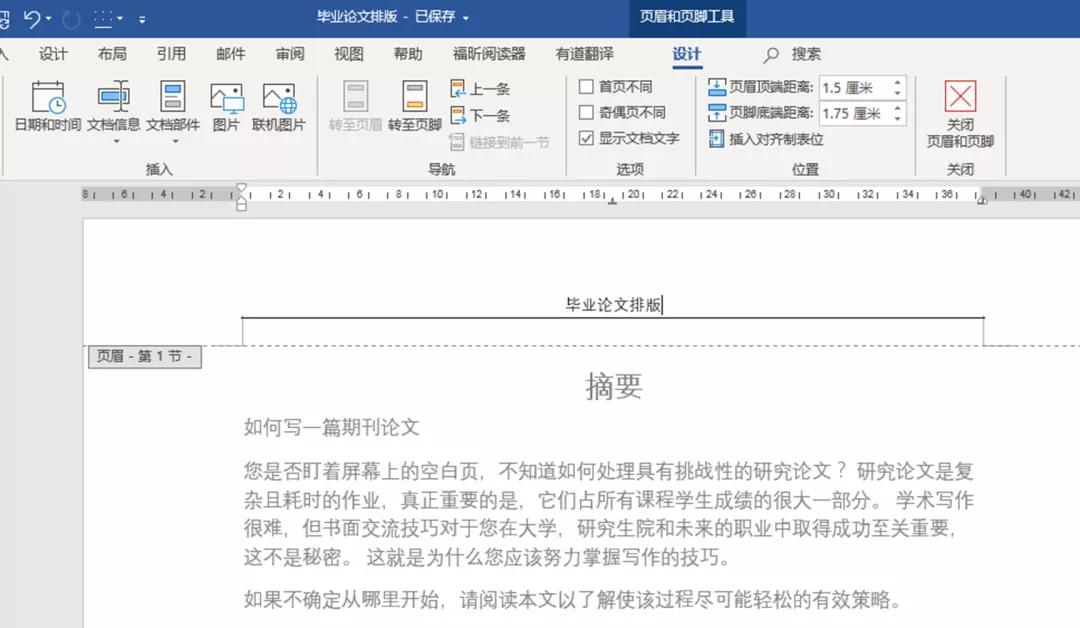The width and height of the screenshot is (1080, 628).
Task: Open Quick Parts (文档部件)
Action: coord(172,108)
